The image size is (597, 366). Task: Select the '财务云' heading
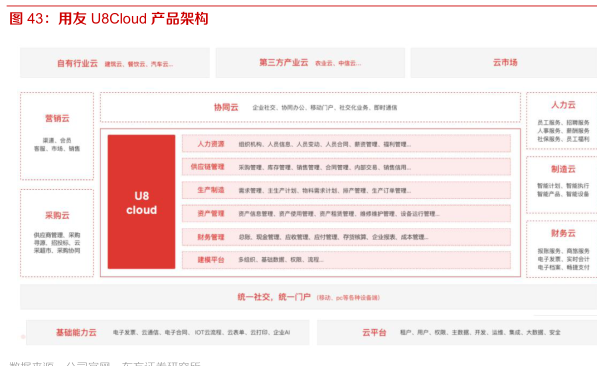pyautogui.click(x=563, y=233)
